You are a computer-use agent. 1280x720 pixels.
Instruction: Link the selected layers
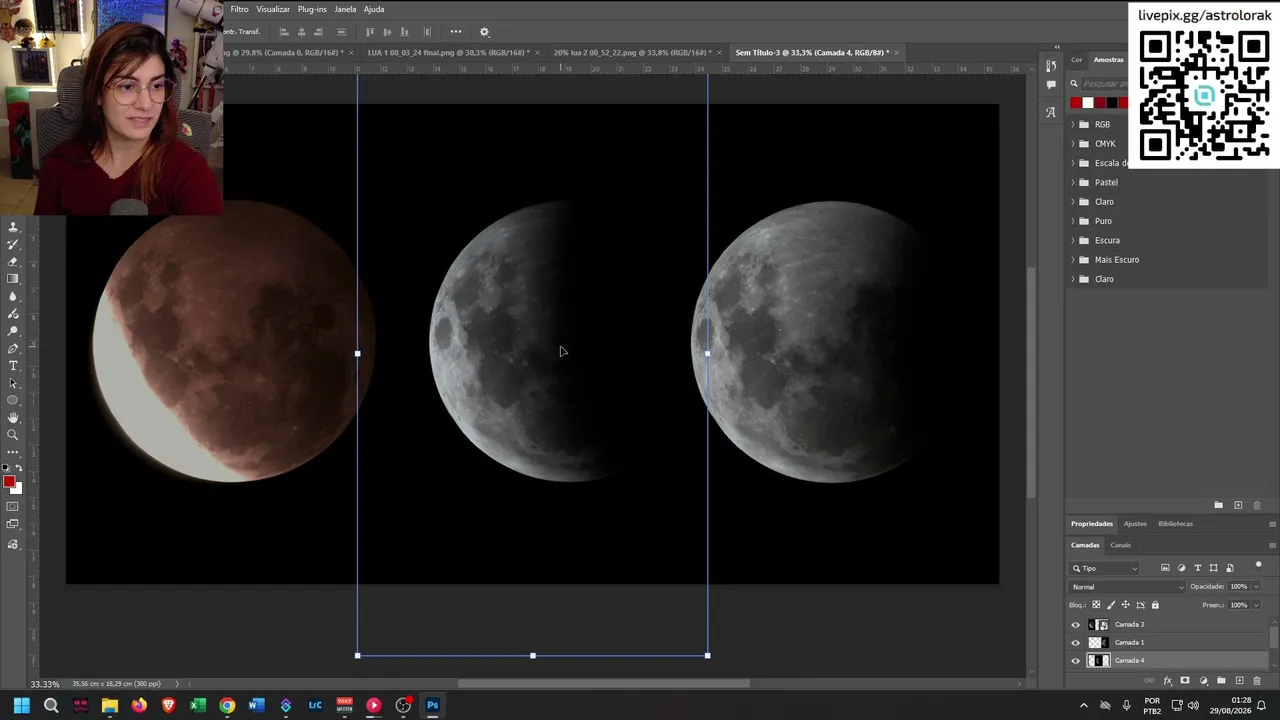(x=1149, y=681)
